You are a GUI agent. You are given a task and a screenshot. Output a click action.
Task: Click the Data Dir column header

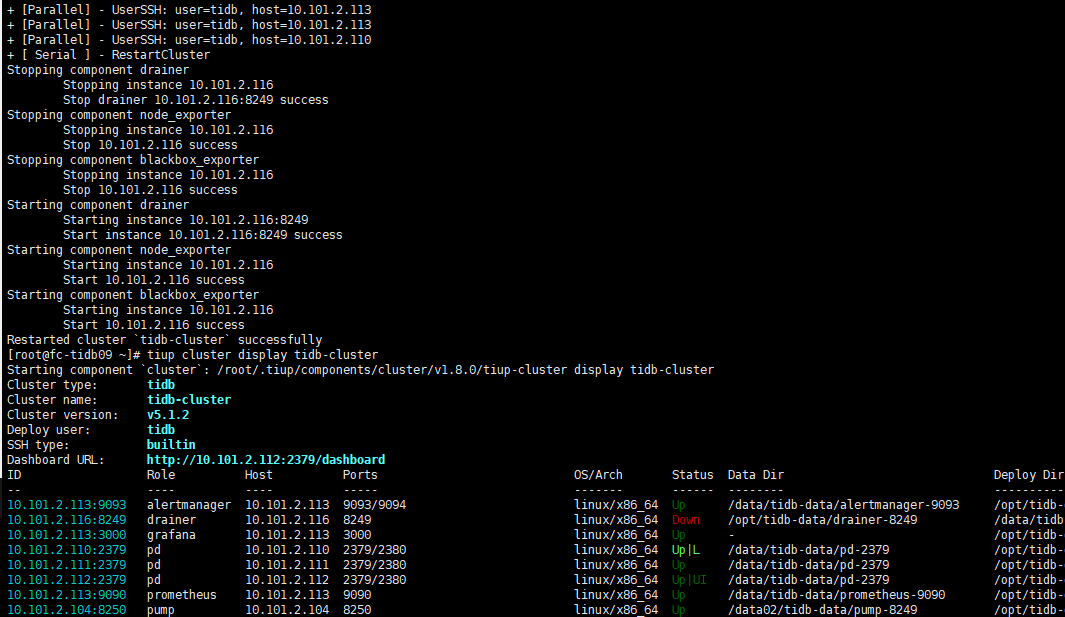pyautogui.click(x=756, y=475)
